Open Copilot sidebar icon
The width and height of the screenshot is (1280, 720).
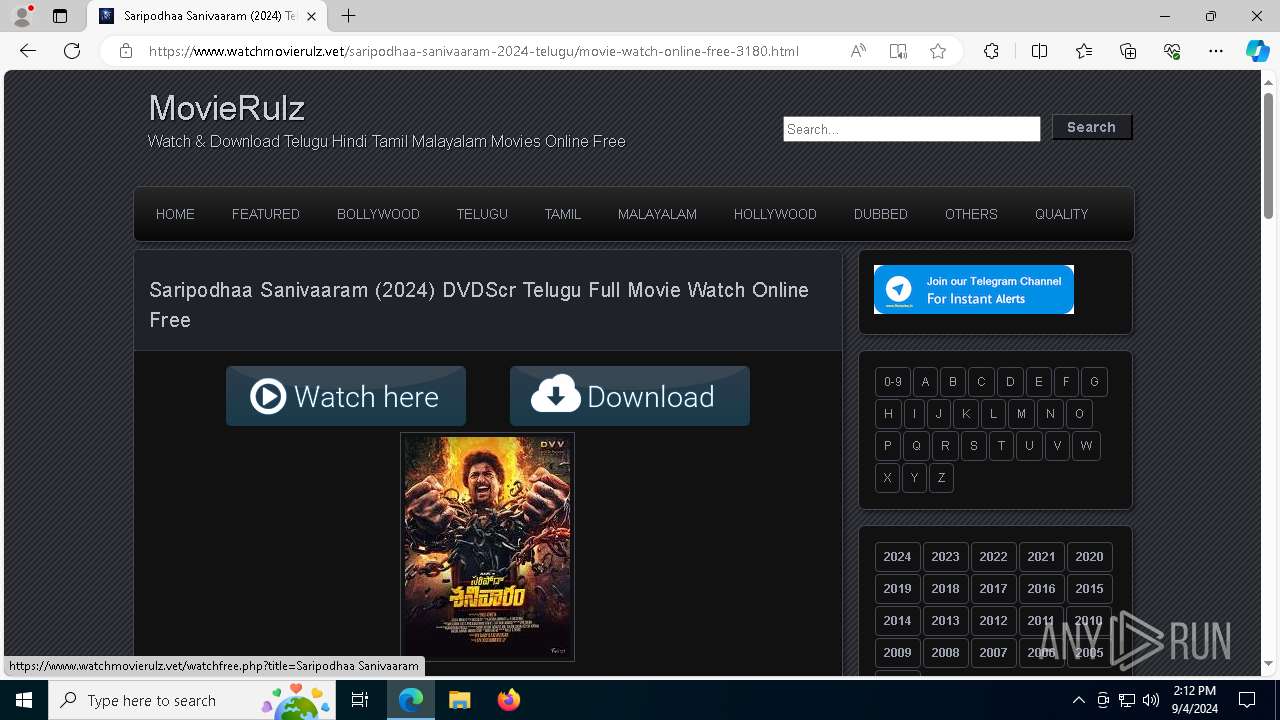pyautogui.click(x=1257, y=51)
